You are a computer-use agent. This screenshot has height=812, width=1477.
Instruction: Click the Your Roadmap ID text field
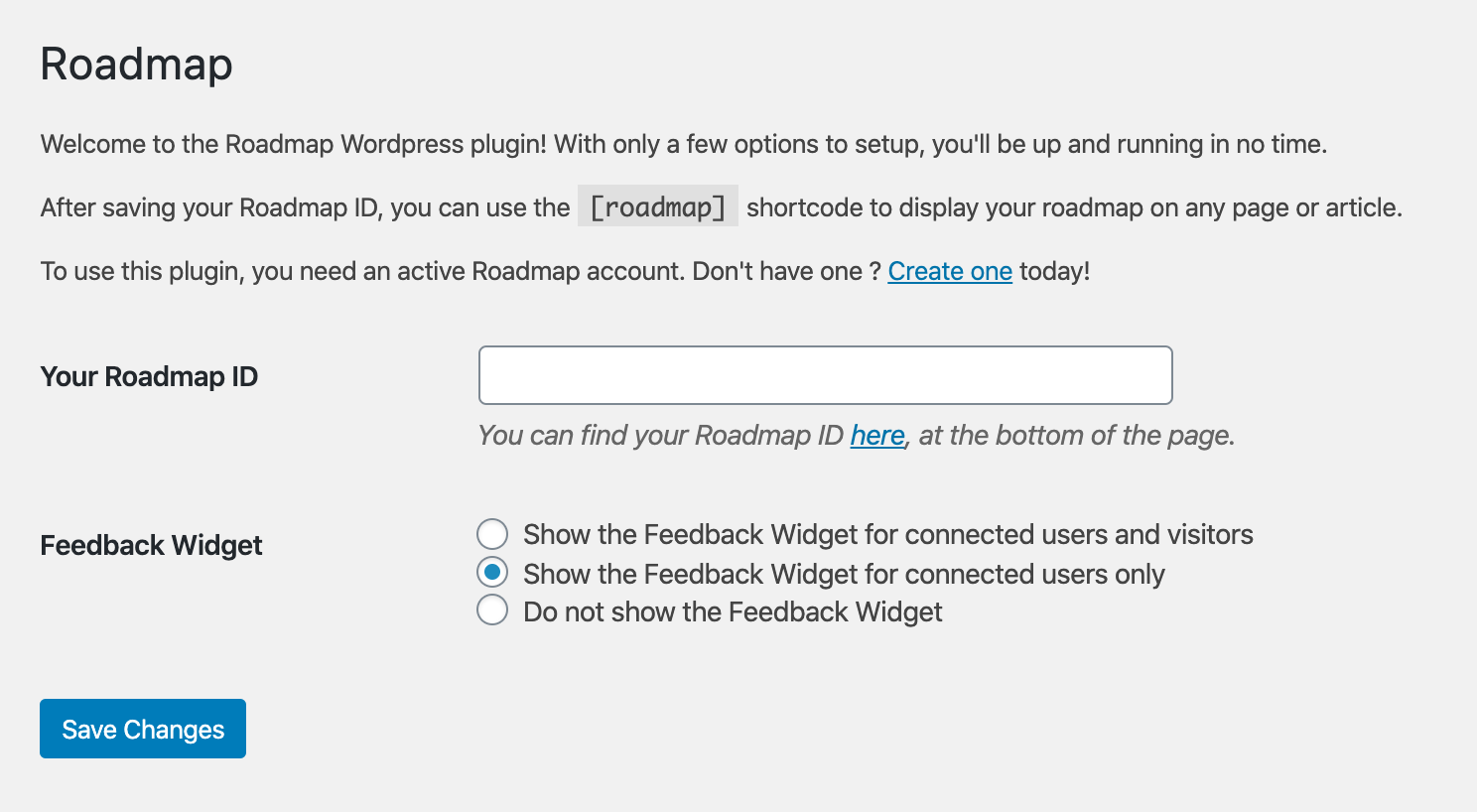pos(825,375)
